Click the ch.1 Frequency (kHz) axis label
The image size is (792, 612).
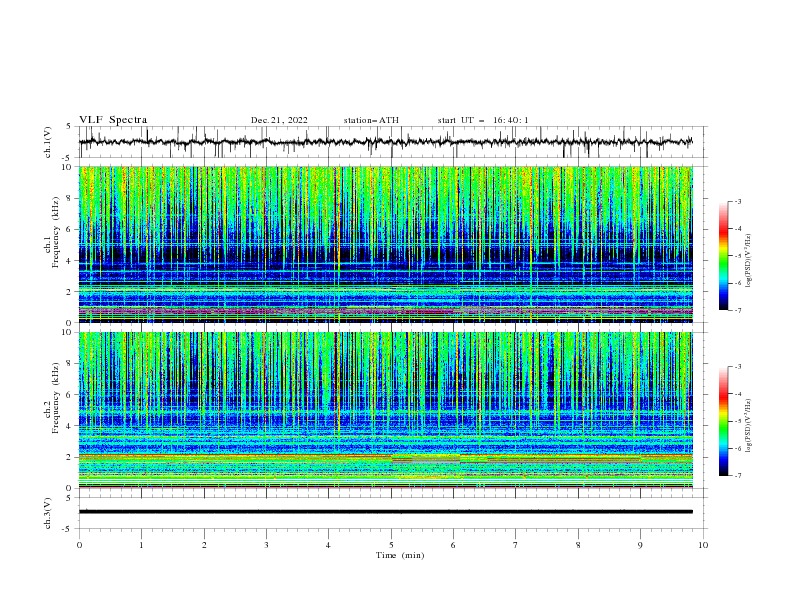point(52,233)
